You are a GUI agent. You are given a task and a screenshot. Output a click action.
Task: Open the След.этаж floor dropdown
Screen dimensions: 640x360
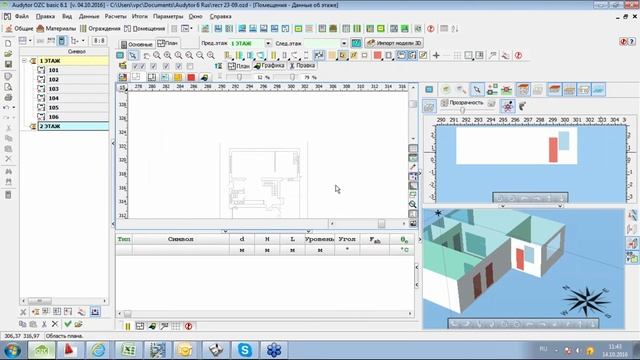click(x=344, y=43)
